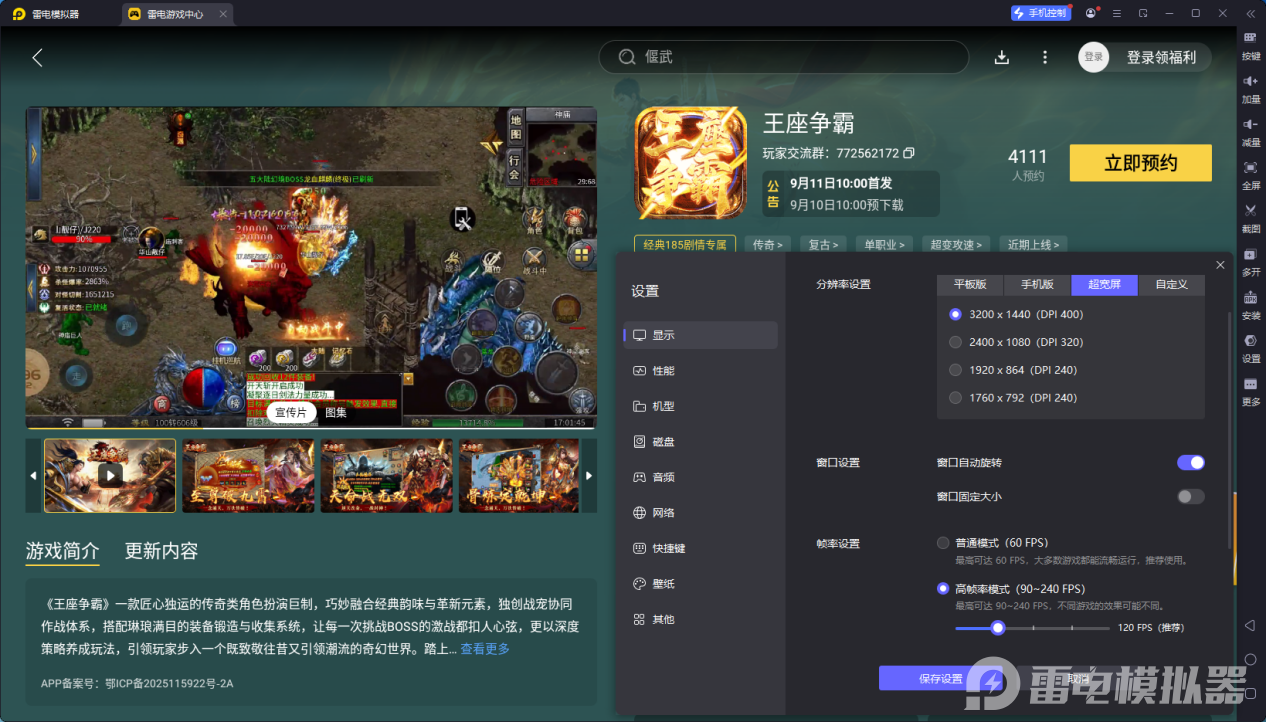Viewport: 1266px width, 722px height.
Task: Take a screenshot with 截图 scissors
Action: (1250, 216)
